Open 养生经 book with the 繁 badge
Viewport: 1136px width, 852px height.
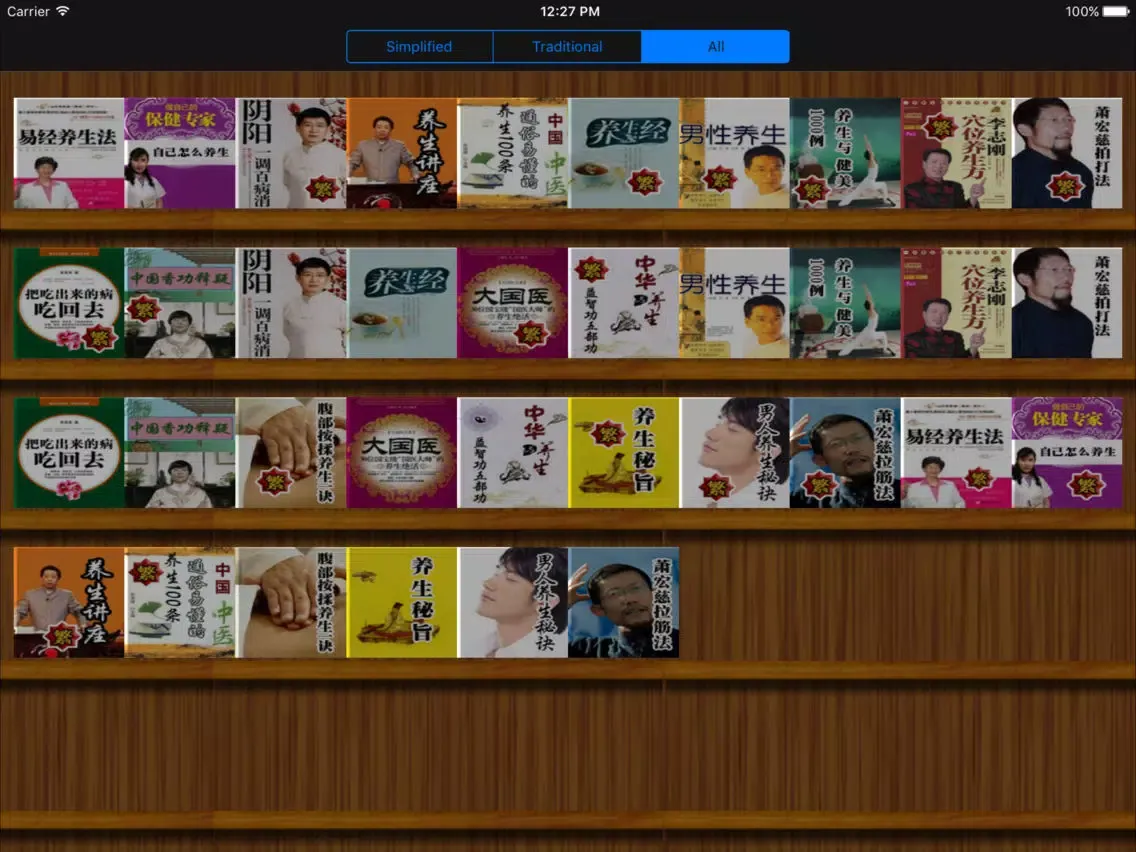coord(624,154)
